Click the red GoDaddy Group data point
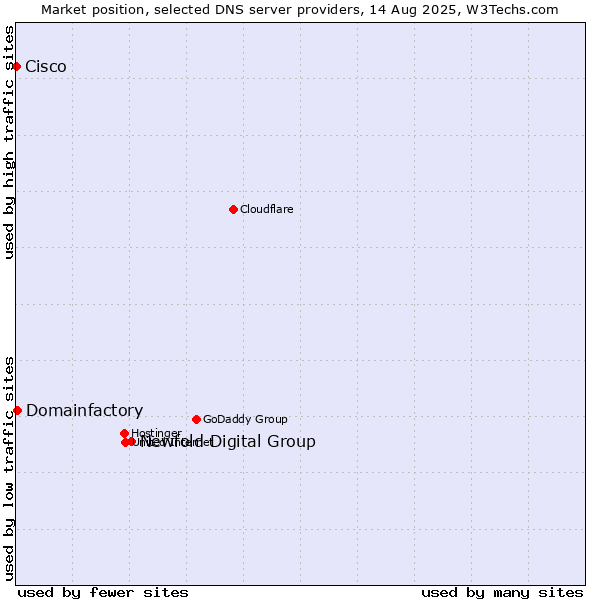The height and width of the screenshot is (600, 600). (x=196, y=419)
